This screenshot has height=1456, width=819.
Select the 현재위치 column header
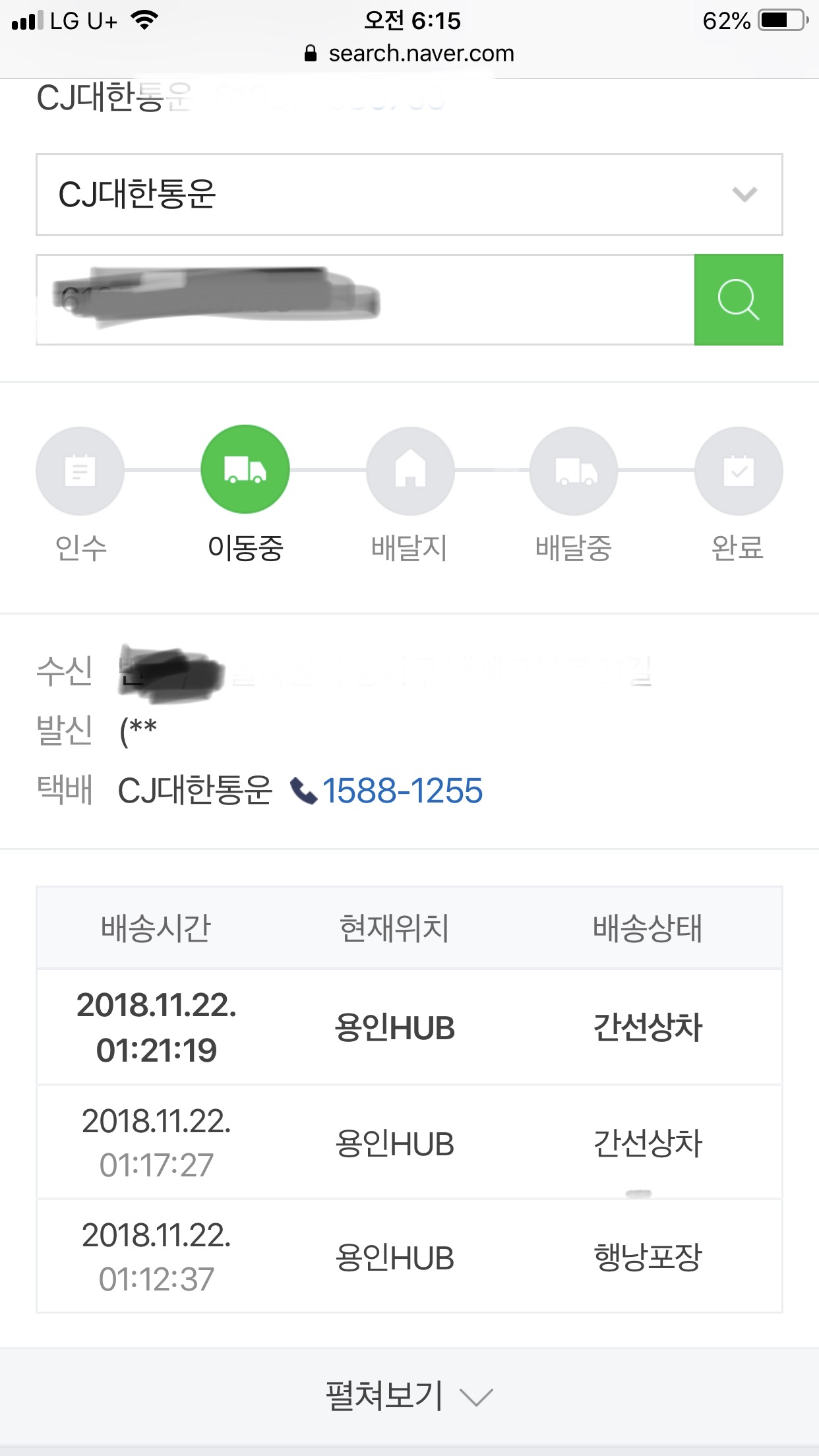394,928
